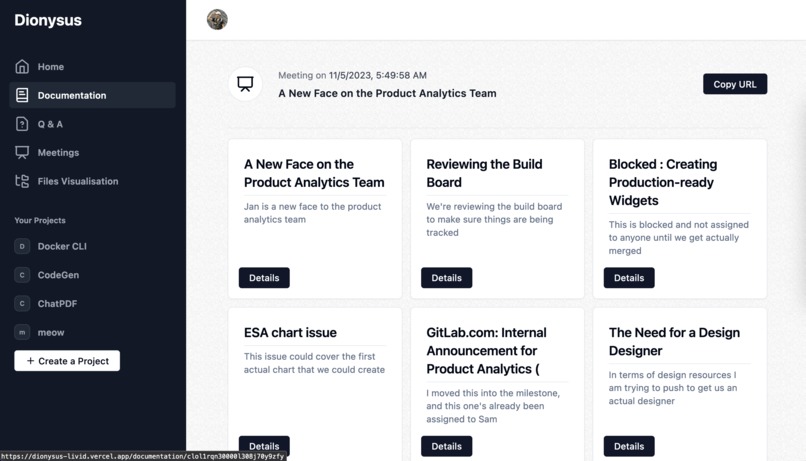Click the 'Your Projects' heading
The width and height of the screenshot is (806, 461).
pyautogui.click(x=40, y=220)
